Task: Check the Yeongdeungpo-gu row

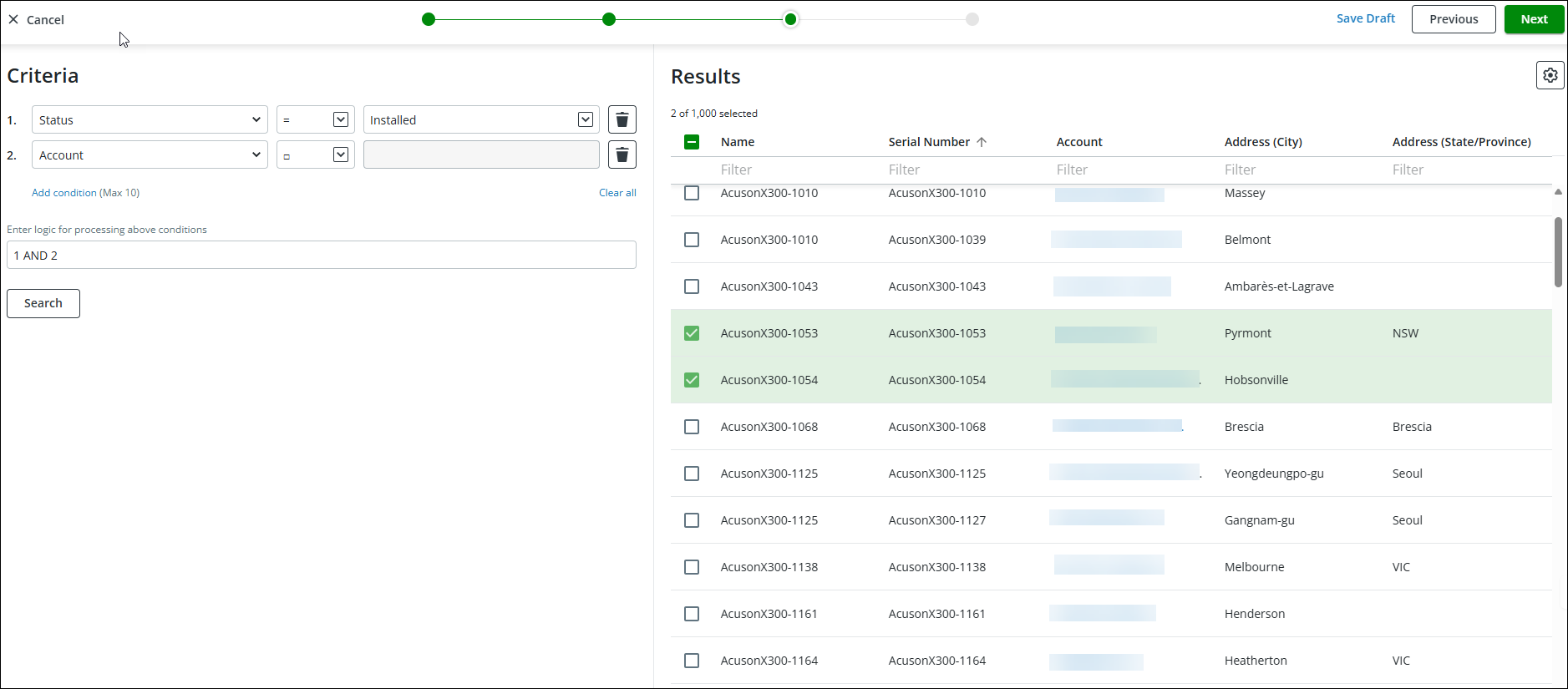Action: 692,474
